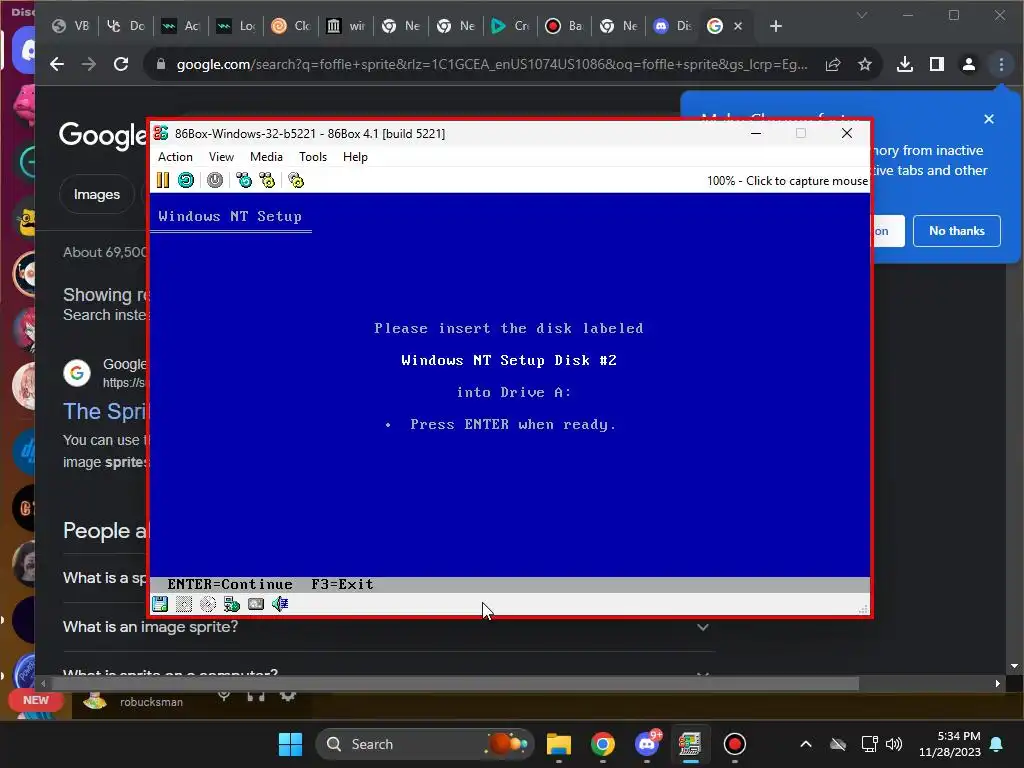Dismiss the Chrome memory saver popup with X
Viewport: 1024px width, 768px height.
coord(989,119)
